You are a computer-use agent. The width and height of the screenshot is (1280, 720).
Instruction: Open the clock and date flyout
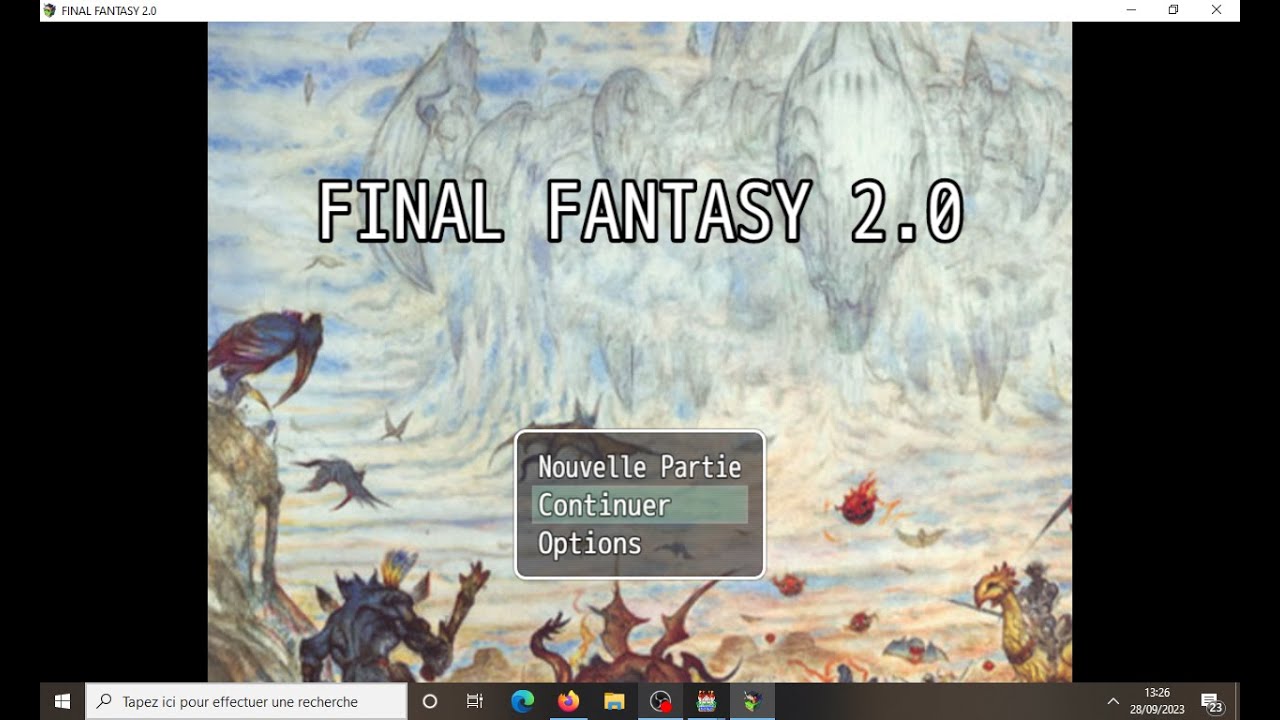tap(1157, 701)
